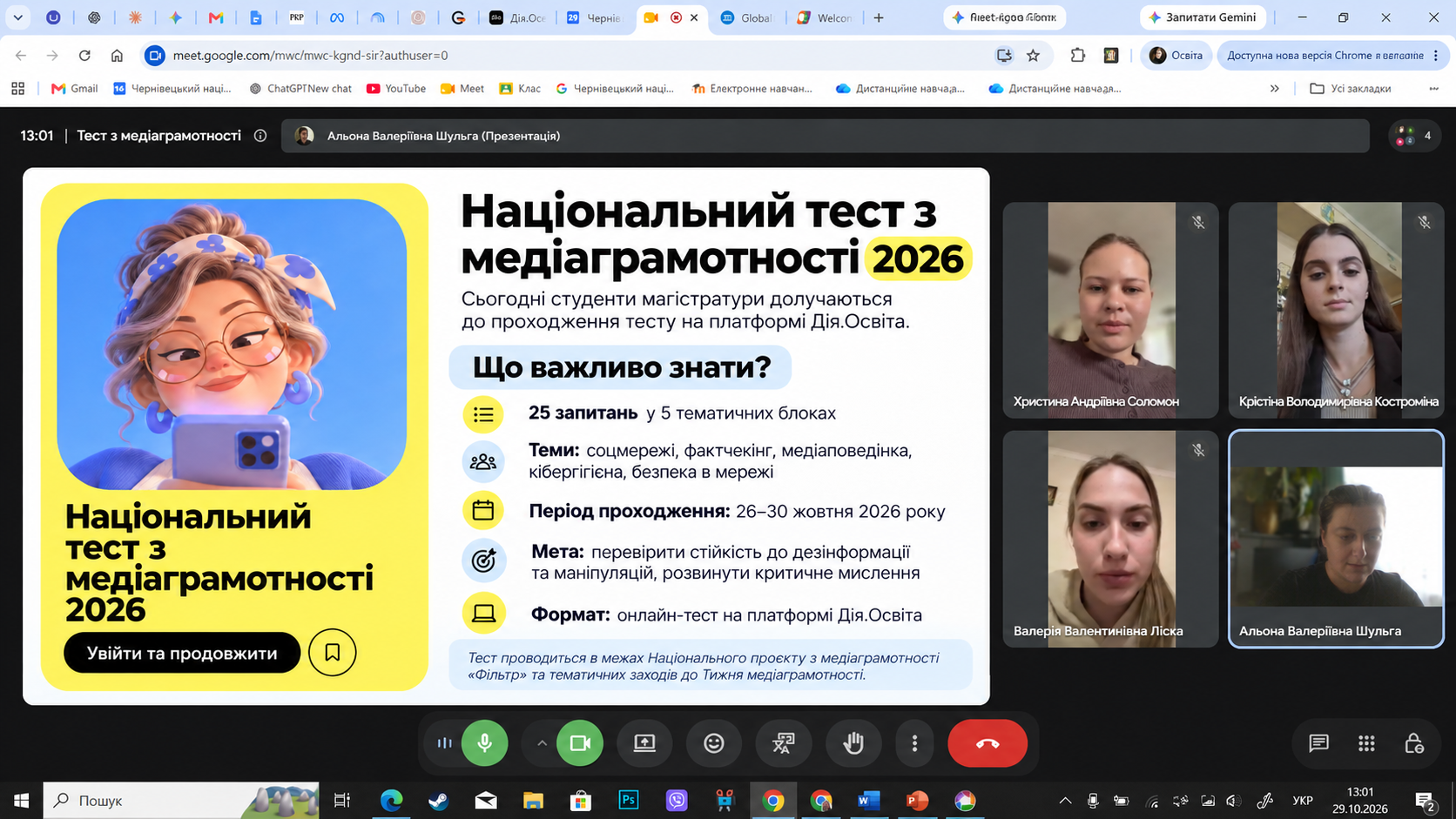Viewport: 1456px width, 819px height.
Task: Select Валерія Валентинівна Ліска video tile
Action: click(1110, 539)
